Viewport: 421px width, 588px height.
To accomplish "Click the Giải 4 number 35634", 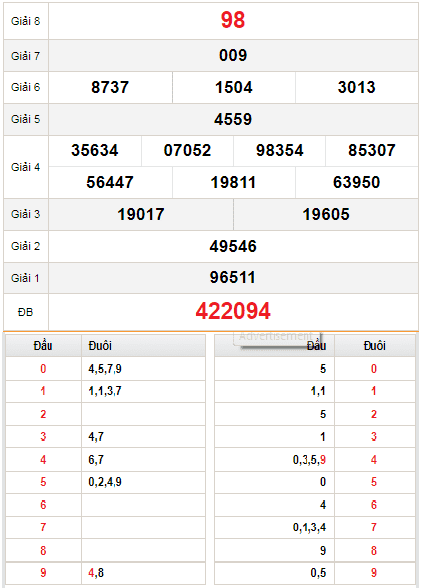I will pyautogui.click(x=95, y=150).
